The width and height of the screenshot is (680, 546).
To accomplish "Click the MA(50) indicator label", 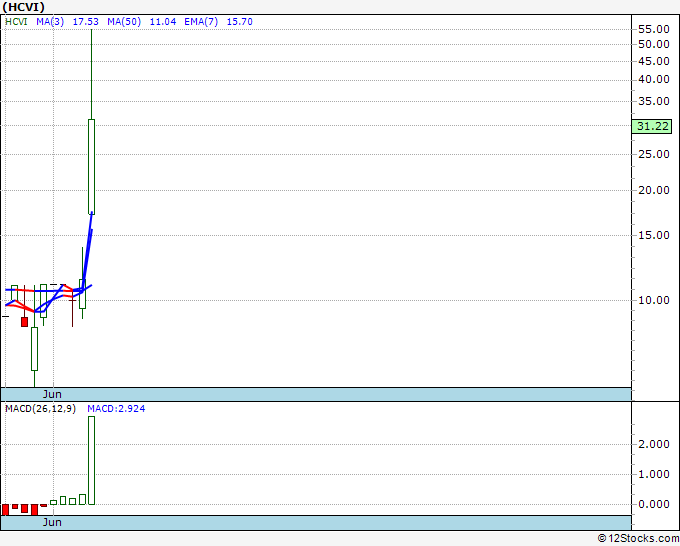I will coord(124,22).
